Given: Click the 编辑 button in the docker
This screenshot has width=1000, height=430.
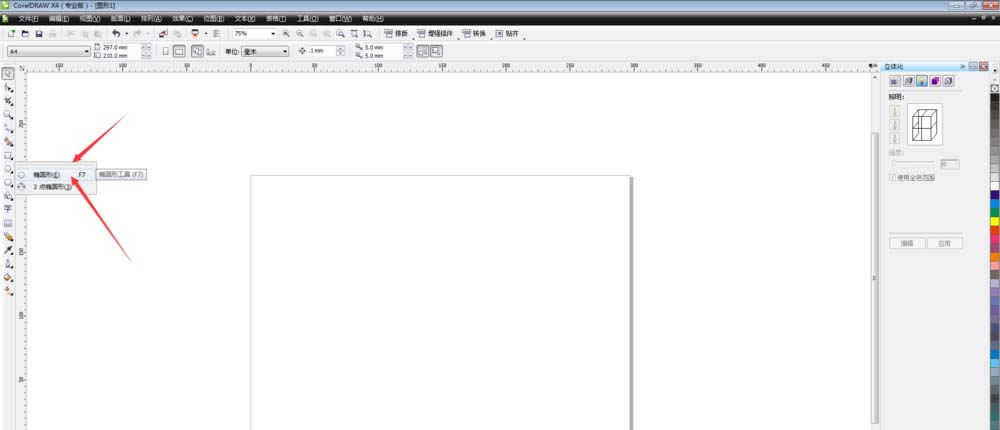Looking at the screenshot, I should 907,243.
